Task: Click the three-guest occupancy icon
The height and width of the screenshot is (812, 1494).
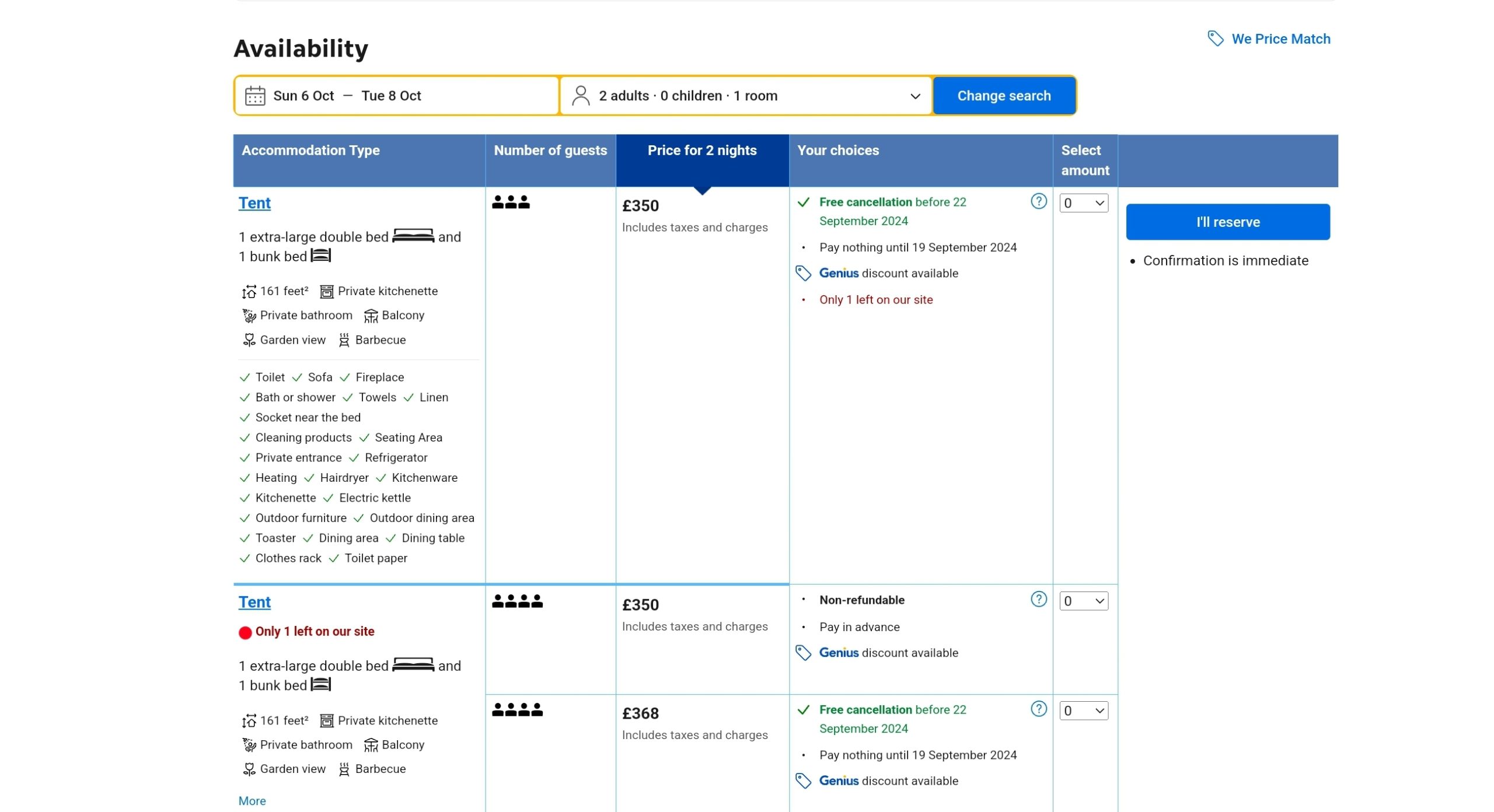Action: click(x=511, y=202)
